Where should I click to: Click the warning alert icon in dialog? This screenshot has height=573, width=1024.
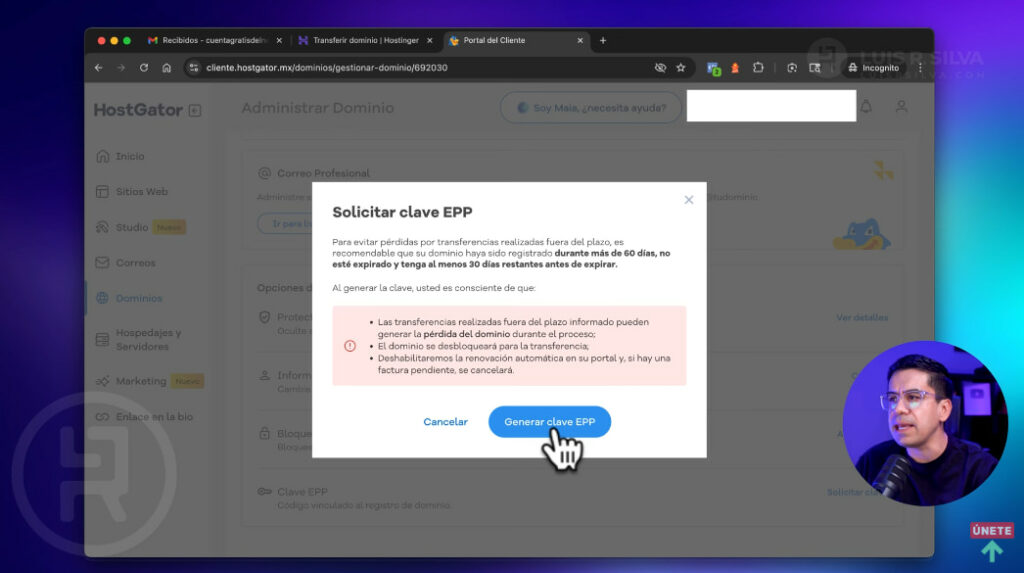350,346
